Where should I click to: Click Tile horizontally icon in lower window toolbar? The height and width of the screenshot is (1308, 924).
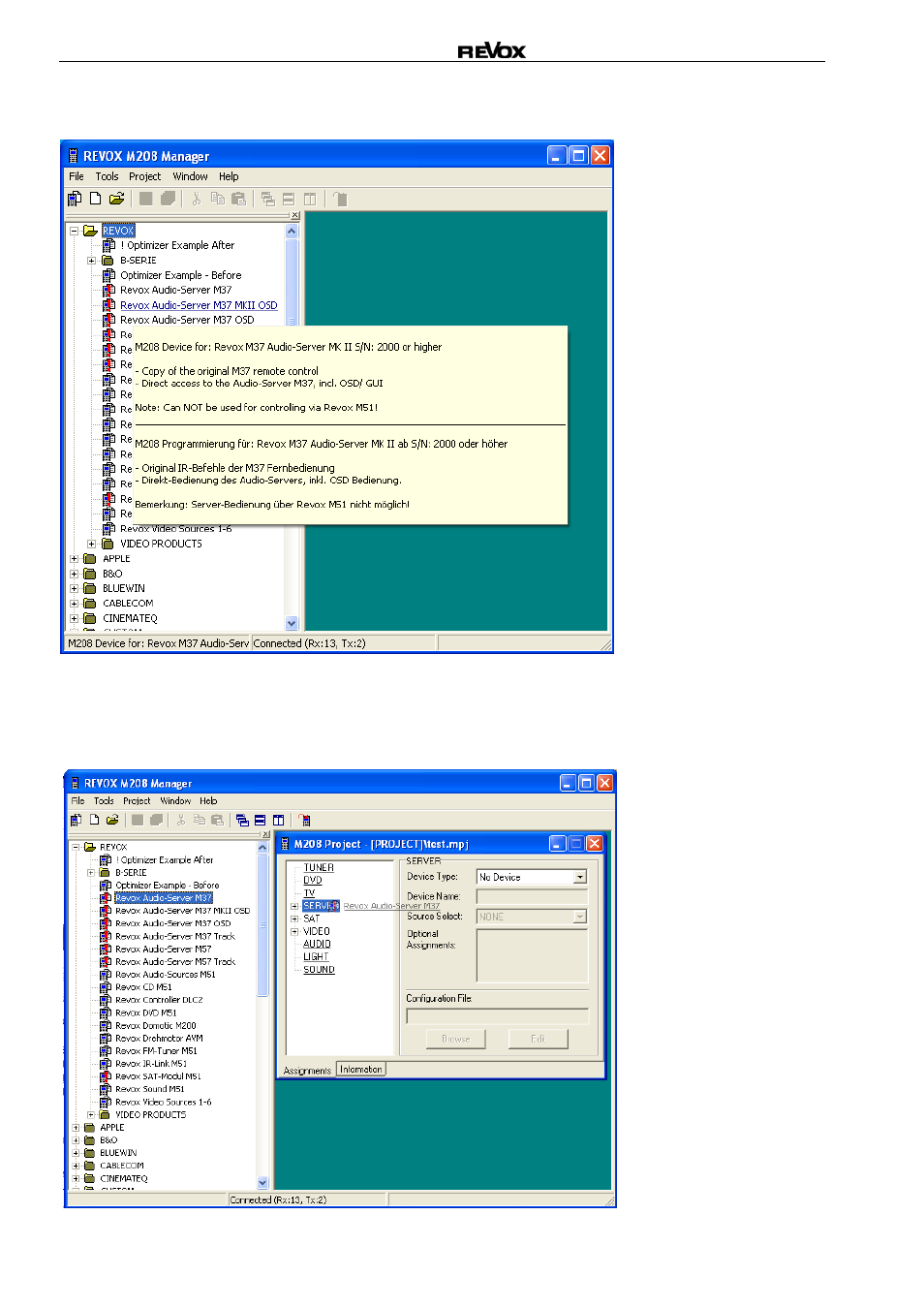(260, 820)
